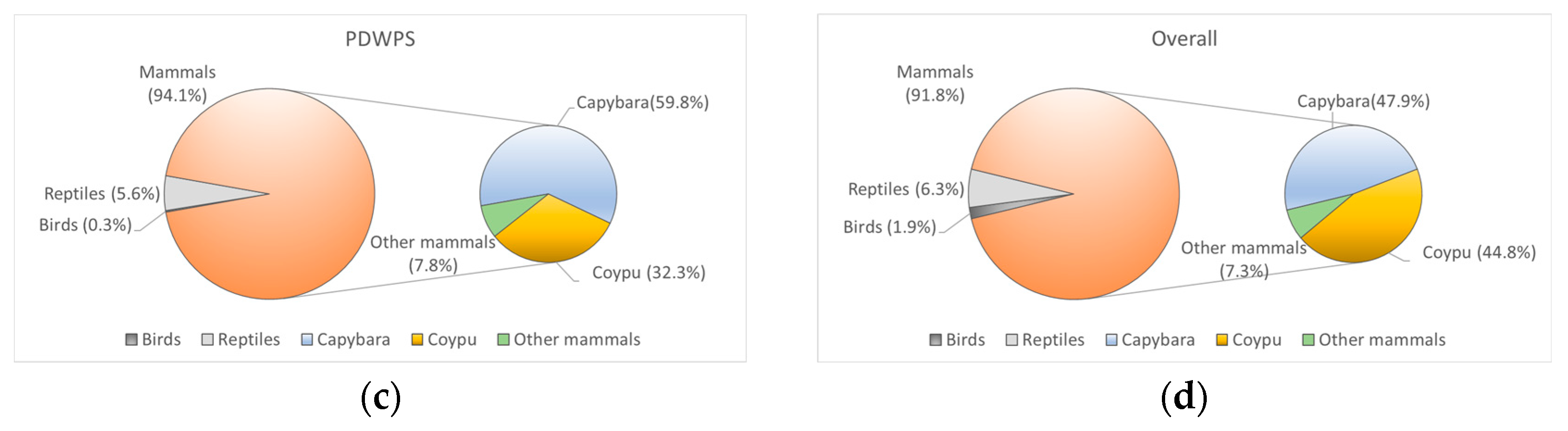Select the Birds (0.3%) data label
The width and height of the screenshot is (1568, 431).
click(85, 225)
